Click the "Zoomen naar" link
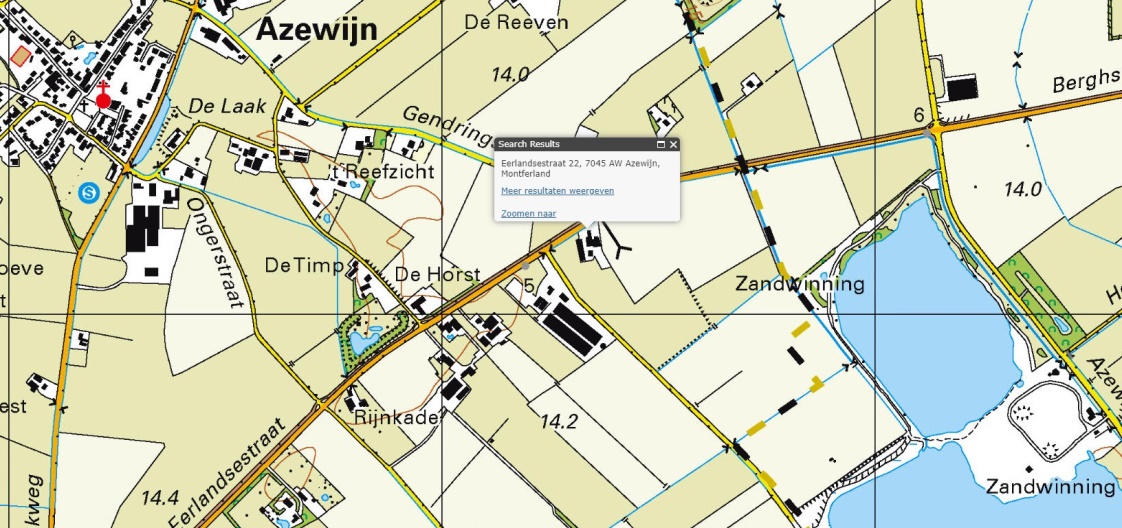 (528, 213)
